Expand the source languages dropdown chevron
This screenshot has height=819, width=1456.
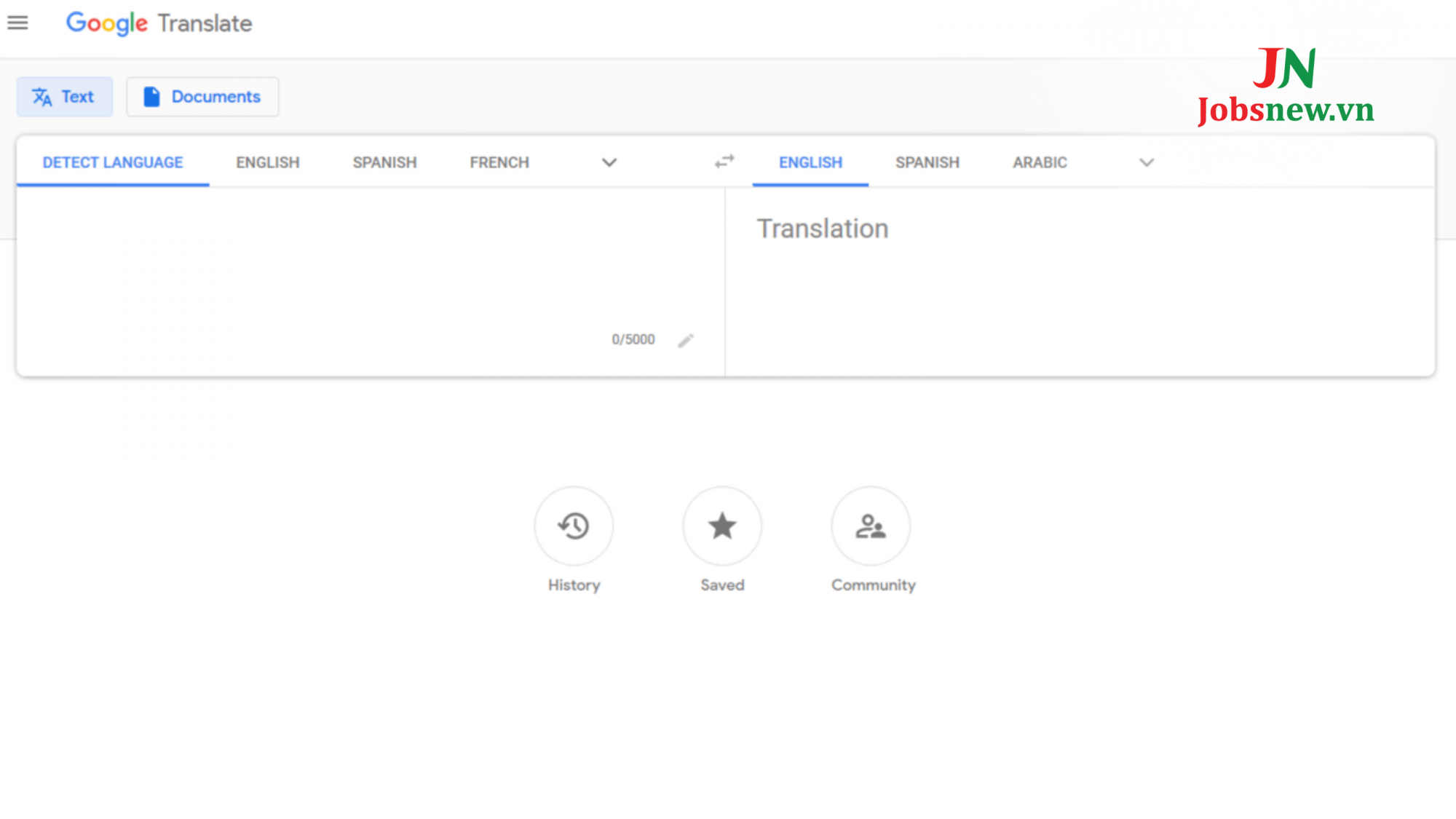pos(609,162)
